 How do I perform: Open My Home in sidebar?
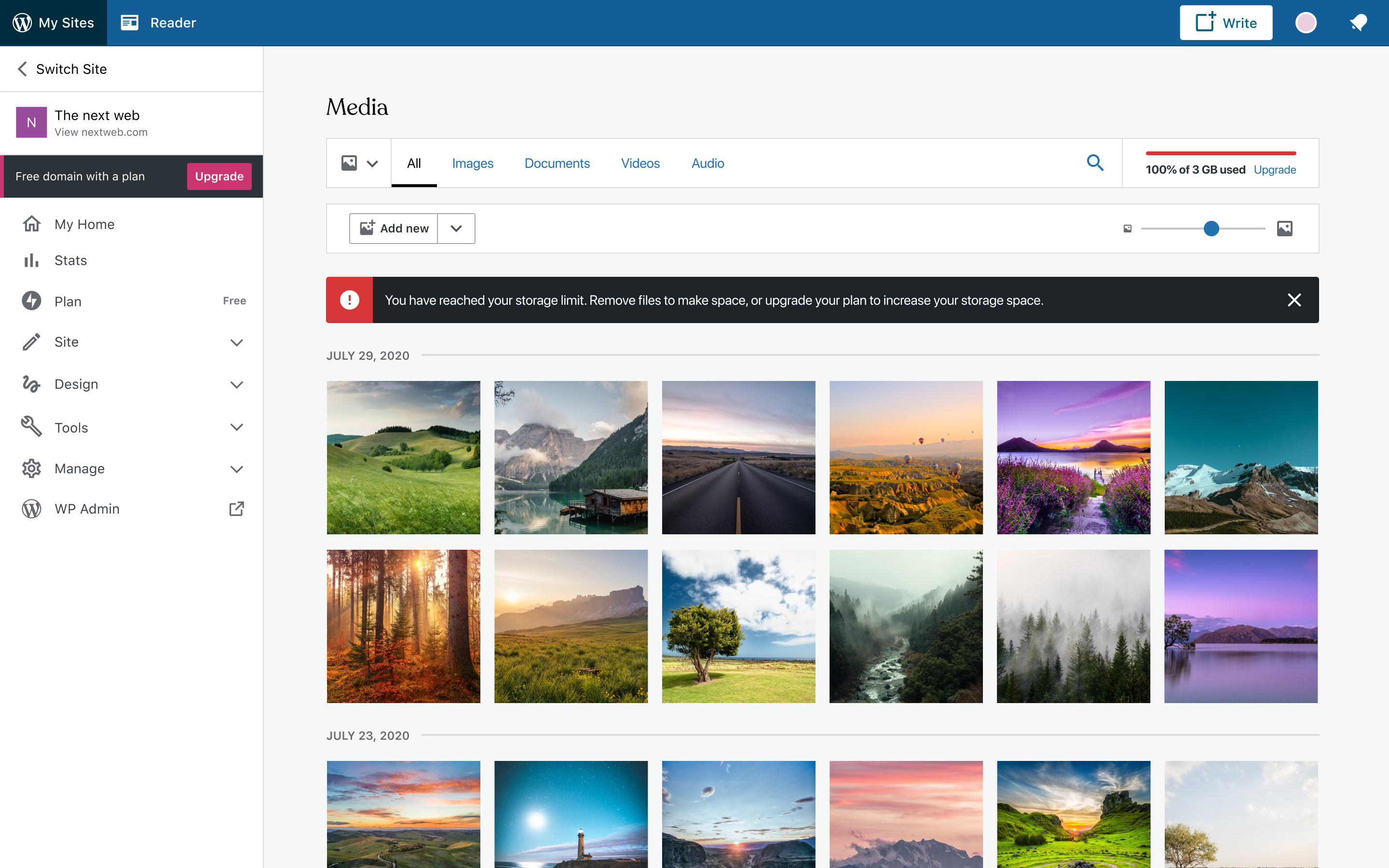pyautogui.click(x=84, y=224)
